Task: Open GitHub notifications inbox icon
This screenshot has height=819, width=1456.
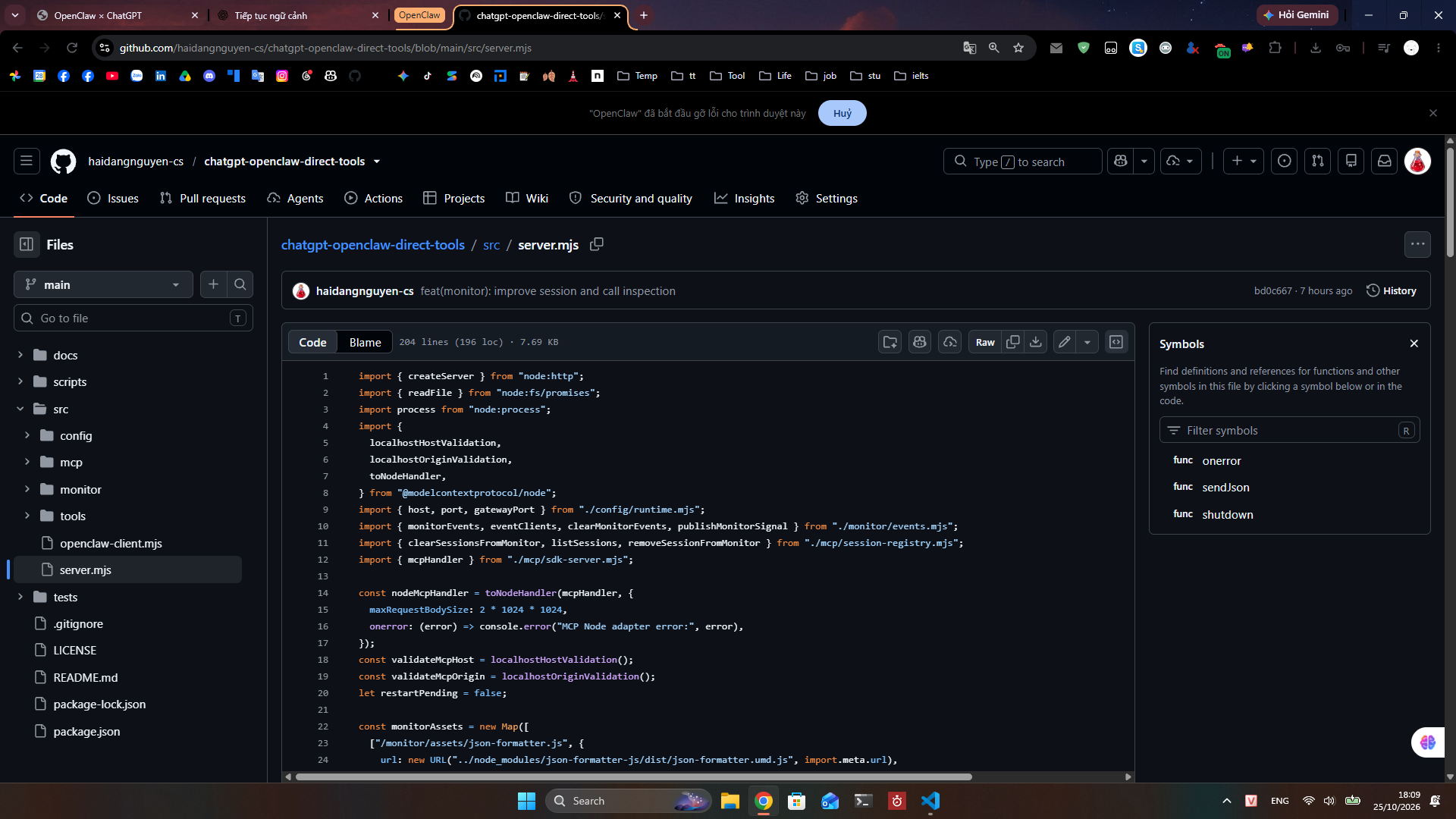Action: click(x=1385, y=161)
